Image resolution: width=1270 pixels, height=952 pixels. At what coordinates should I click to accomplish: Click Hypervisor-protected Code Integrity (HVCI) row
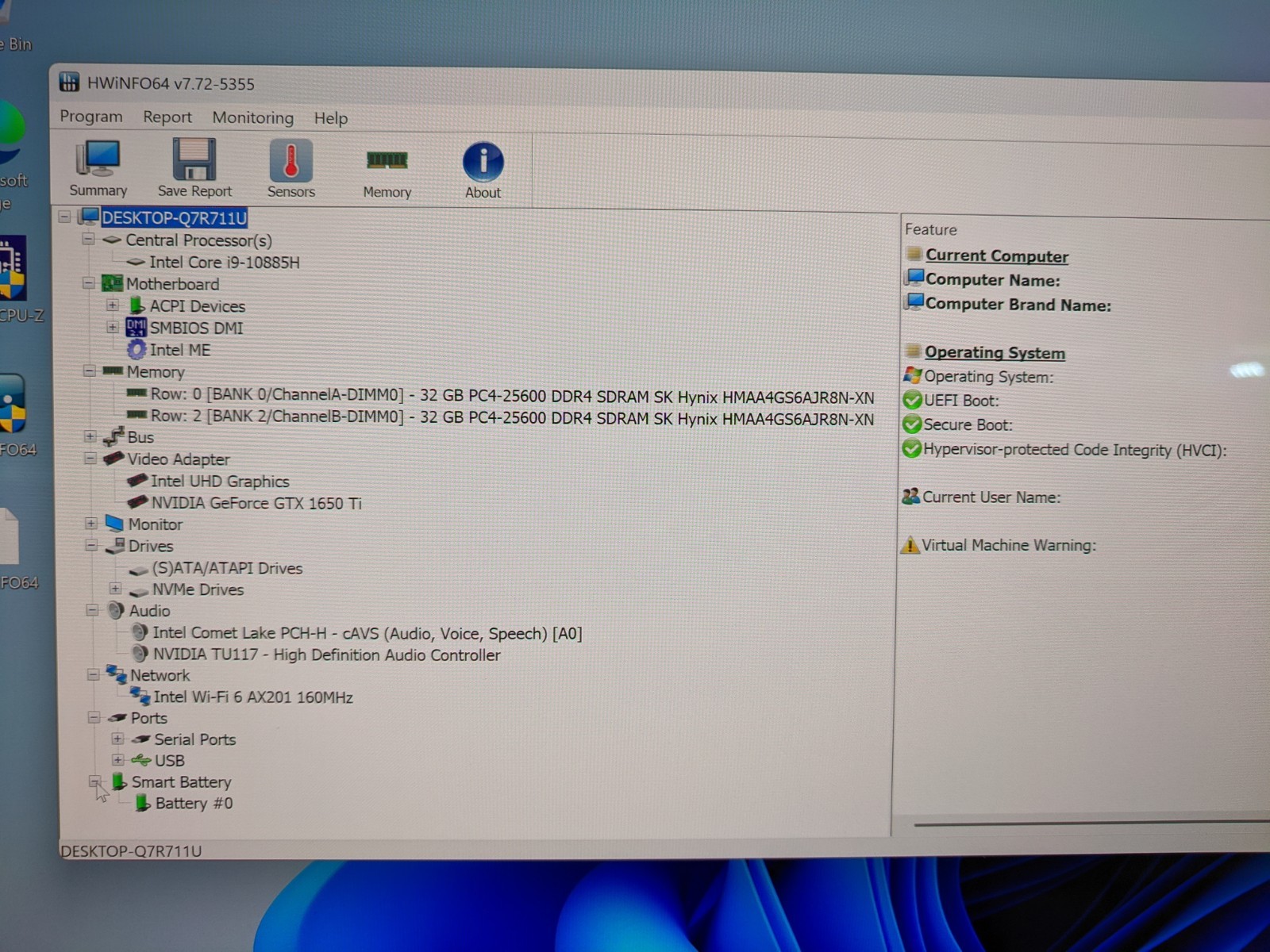pyautogui.click(x=1075, y=450)
